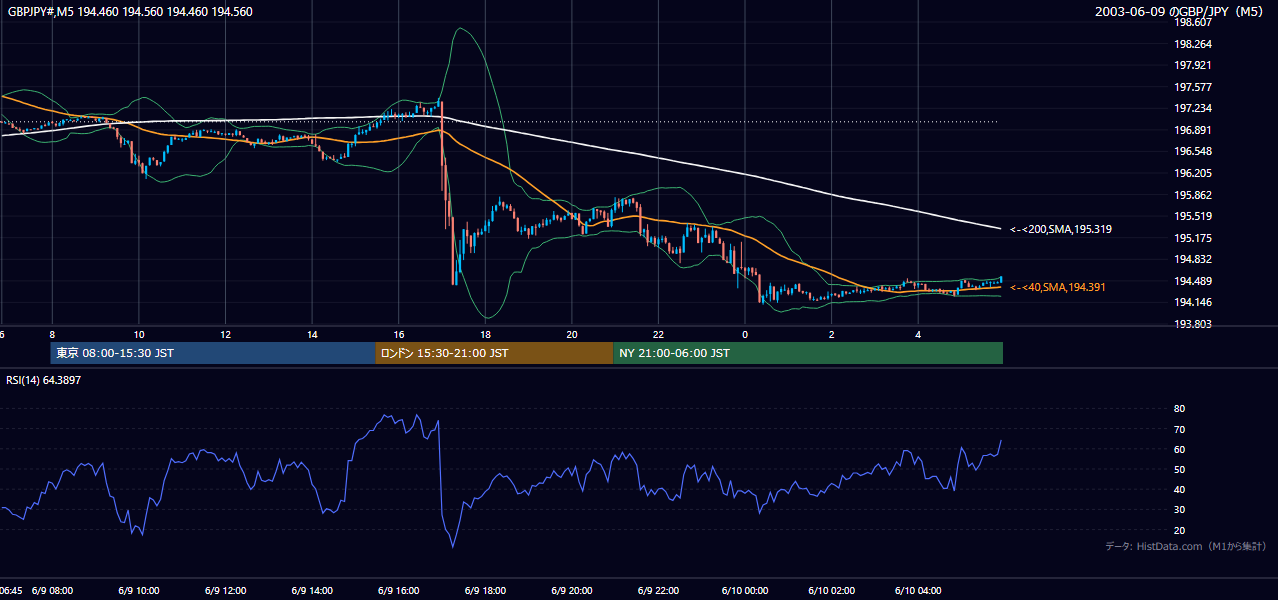
Task: Click price axis value 196.891
Action: coord(1193,130)
